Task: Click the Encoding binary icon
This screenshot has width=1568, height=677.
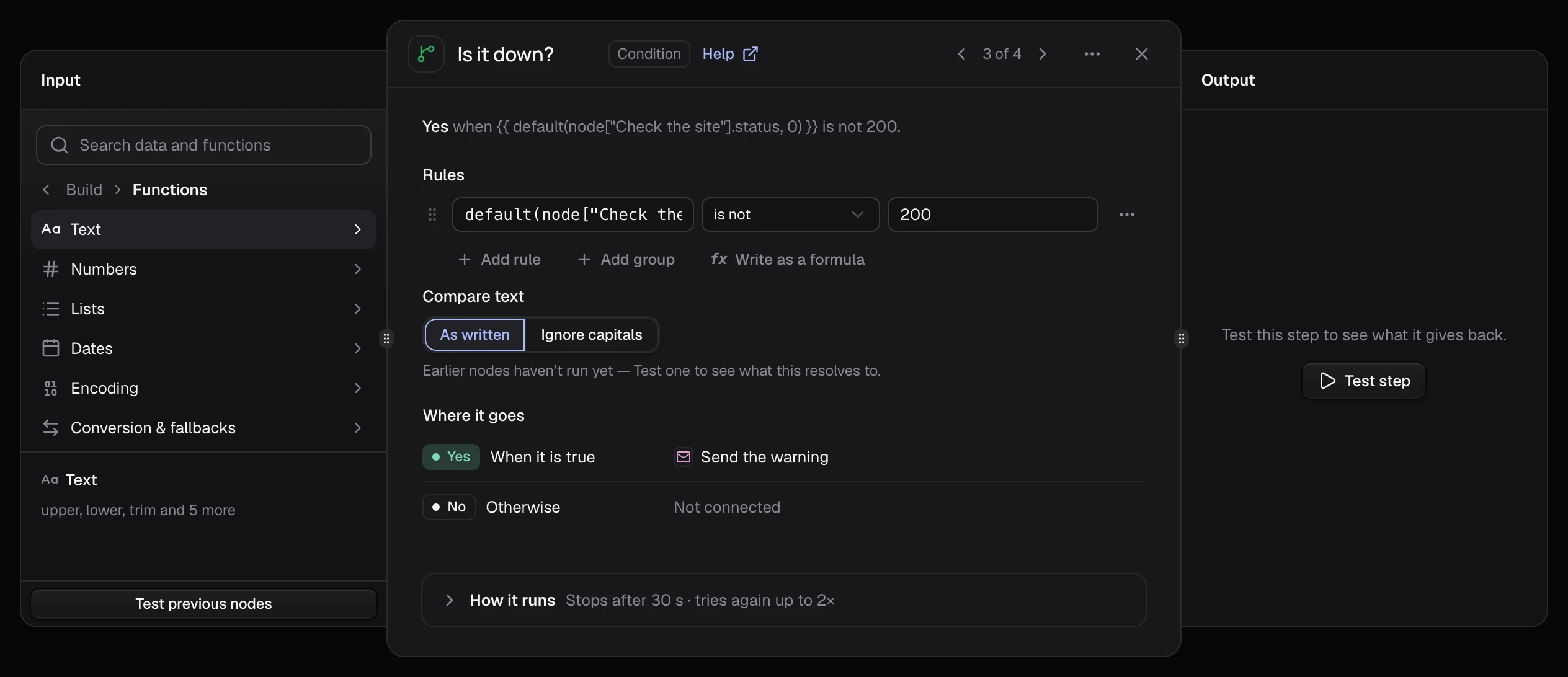Action: click(x=51, y=388)
